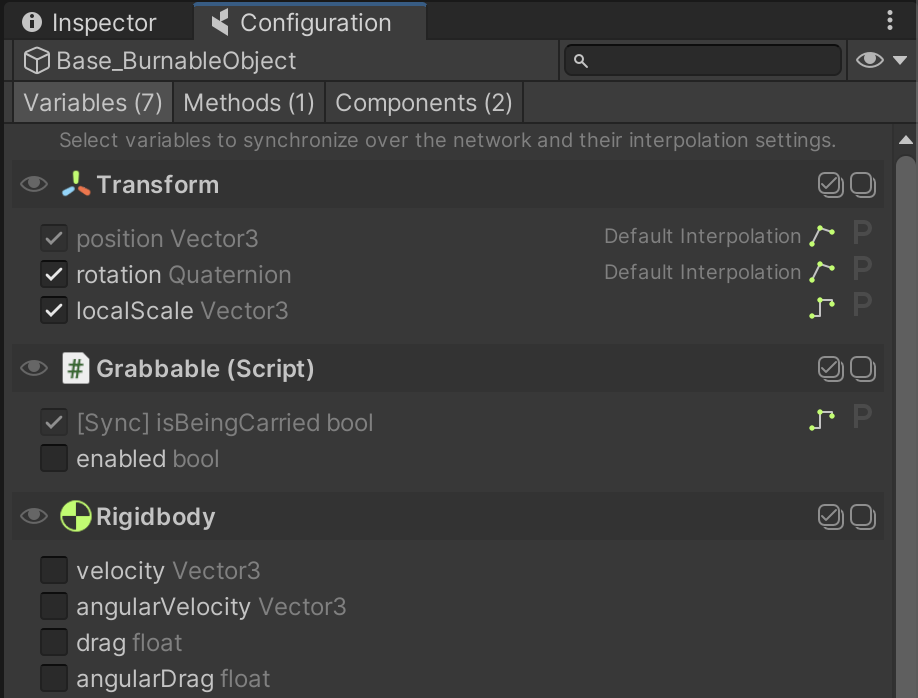Switch to the Inspector tab

90,22
